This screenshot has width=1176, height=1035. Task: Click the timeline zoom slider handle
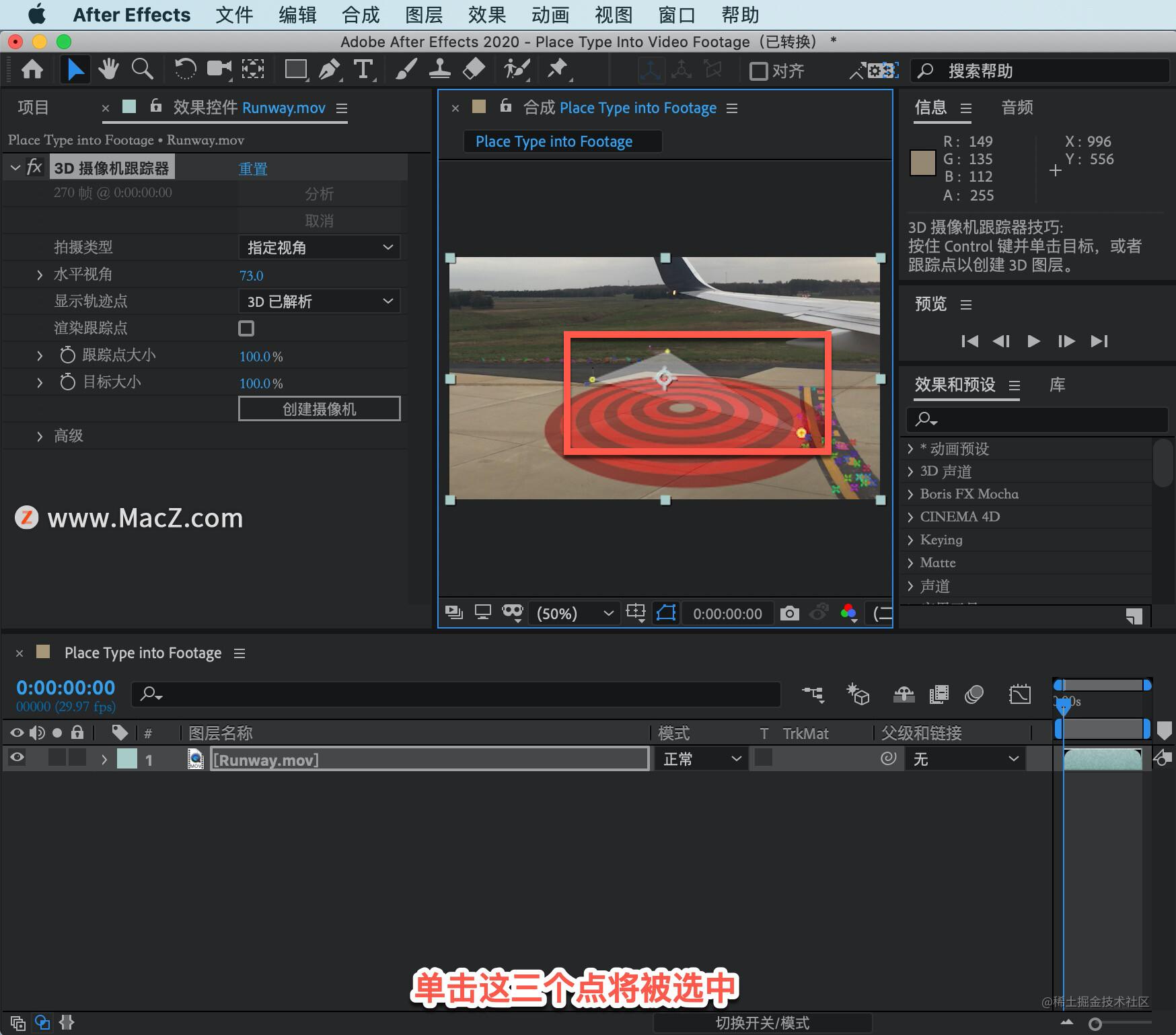(1095, 1024)
